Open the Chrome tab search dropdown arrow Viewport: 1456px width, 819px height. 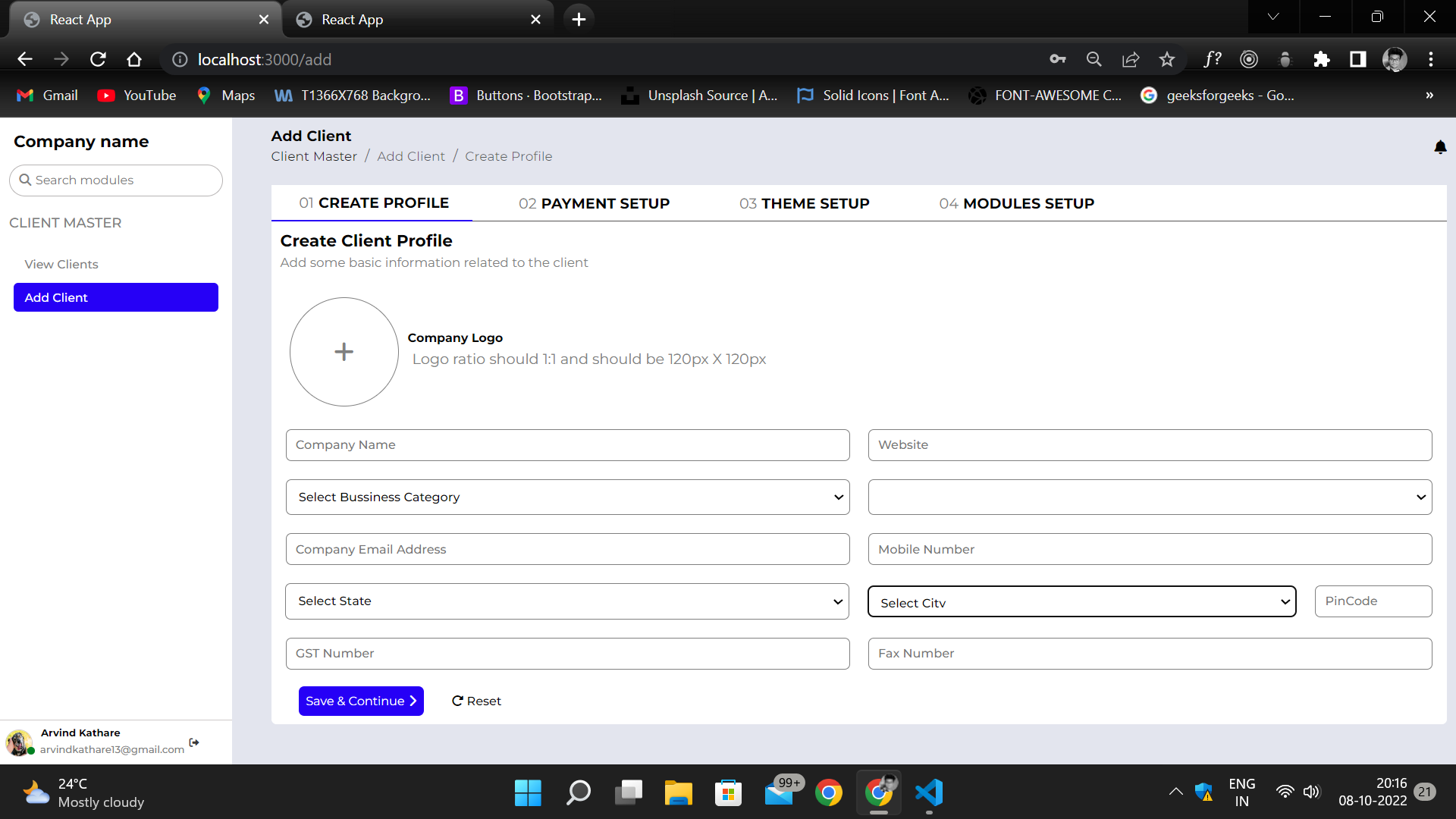tap(1273, 17)
